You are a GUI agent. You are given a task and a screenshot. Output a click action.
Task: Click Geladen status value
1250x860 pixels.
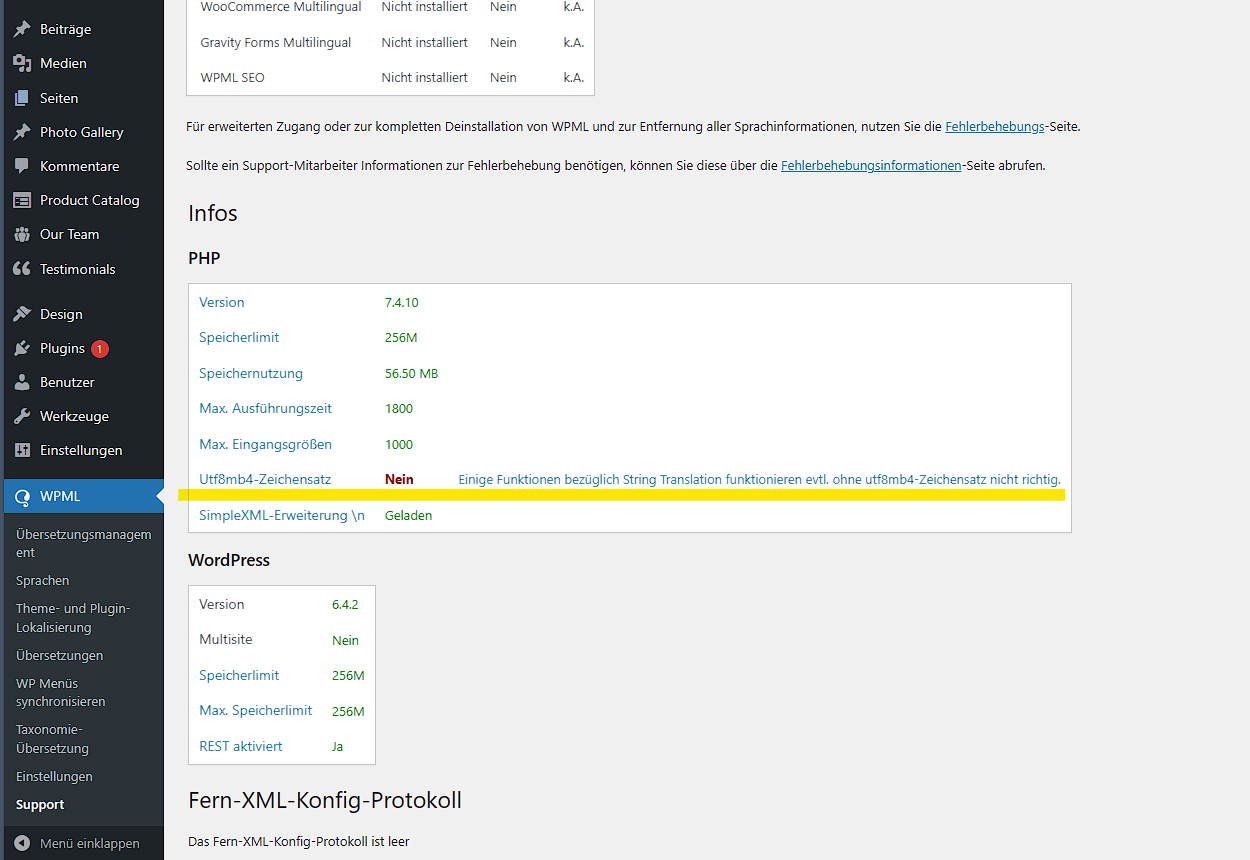point(409,516)
